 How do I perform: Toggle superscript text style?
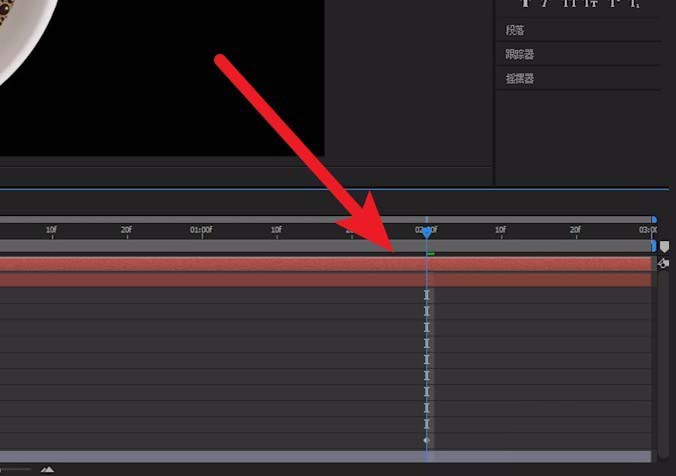[613, 3]
